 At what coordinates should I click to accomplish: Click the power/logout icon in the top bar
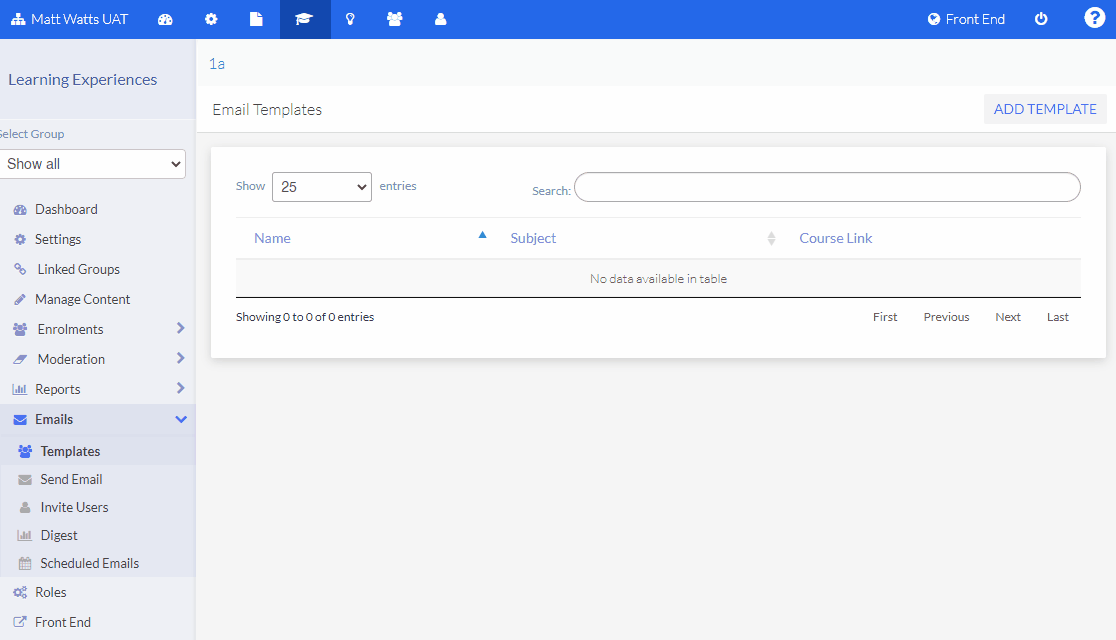[1041, 18]
